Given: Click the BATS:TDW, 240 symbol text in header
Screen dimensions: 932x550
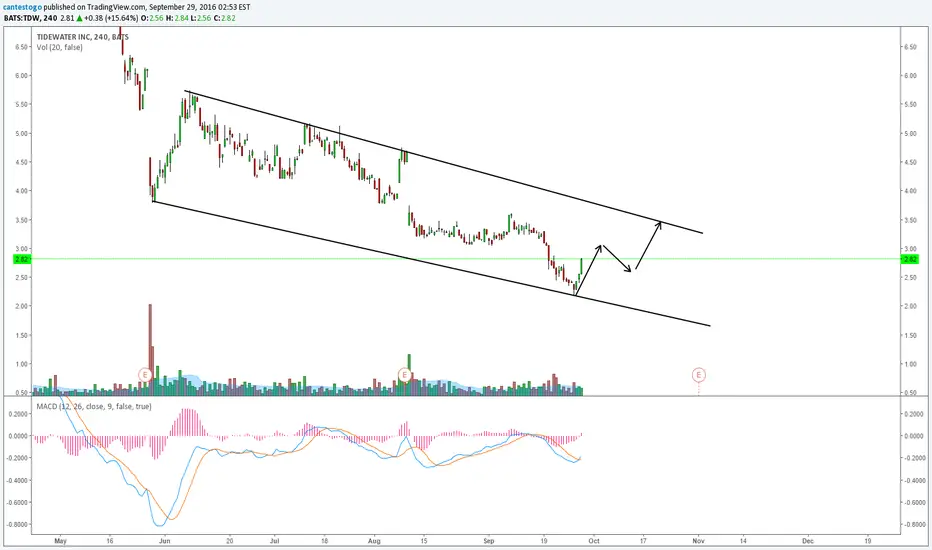Looking at the screenshot, I should pos(30,18).
